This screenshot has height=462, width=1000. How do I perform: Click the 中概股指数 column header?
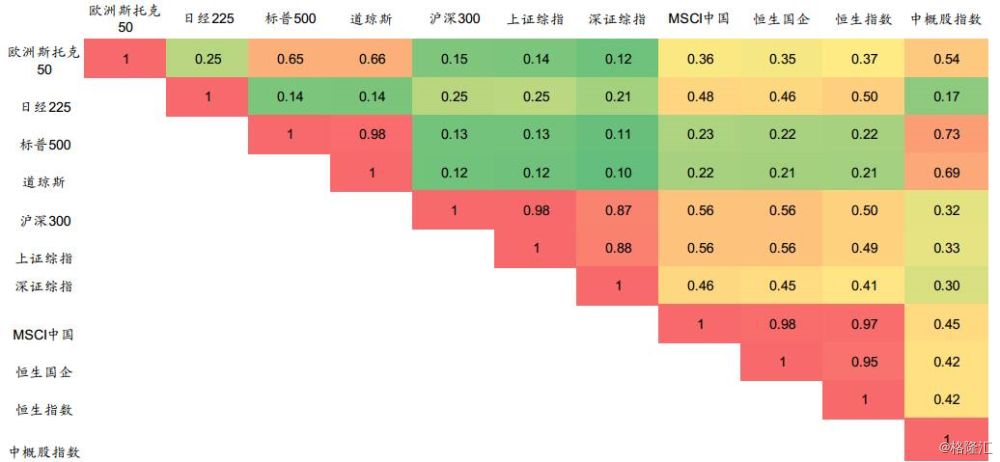[x=945, y=19]
